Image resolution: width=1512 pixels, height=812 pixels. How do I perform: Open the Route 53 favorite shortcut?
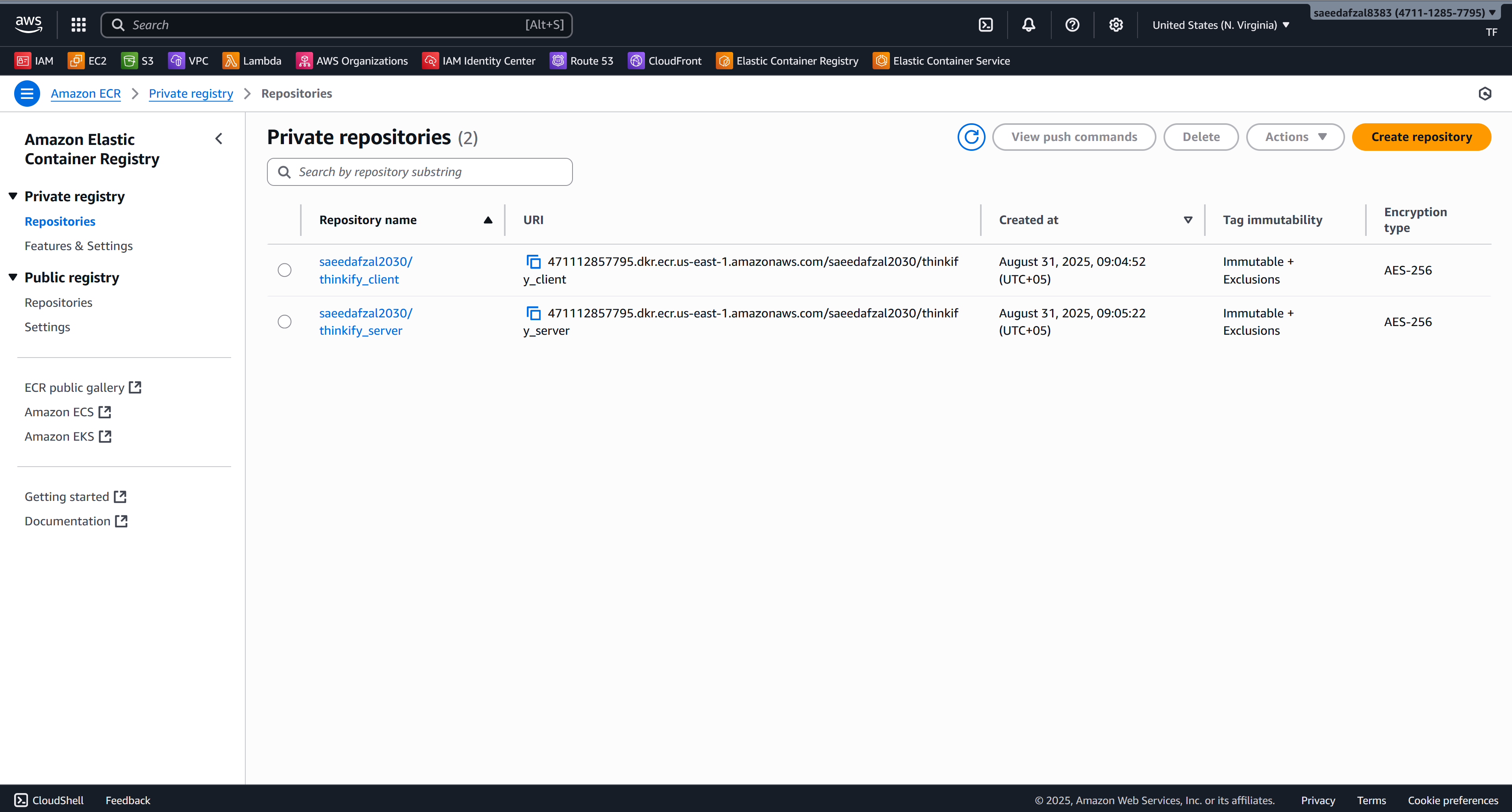point(582,61)
